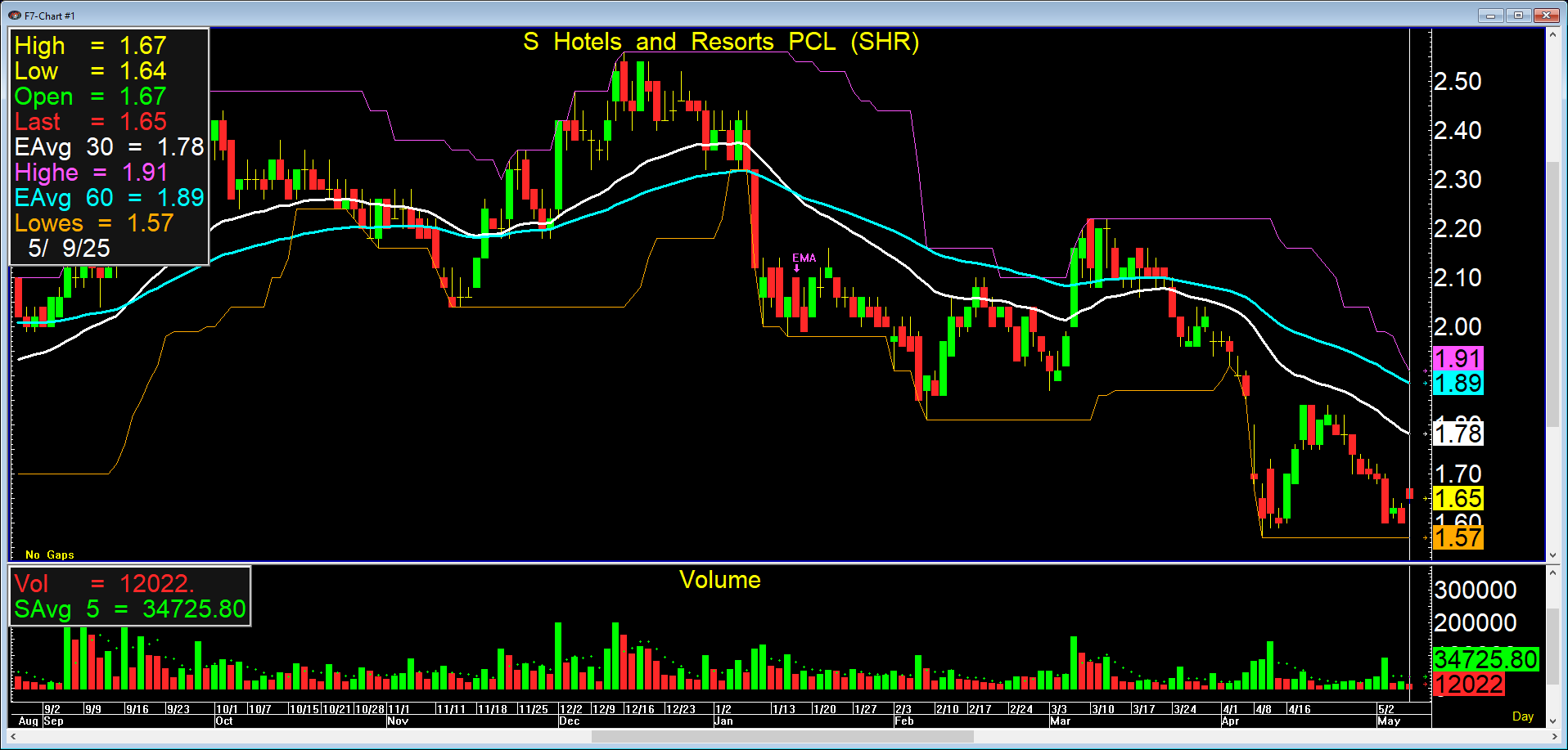Click the magenta 1.91 price axis tag
The image size is (1568, 750).
point(1458,358)
